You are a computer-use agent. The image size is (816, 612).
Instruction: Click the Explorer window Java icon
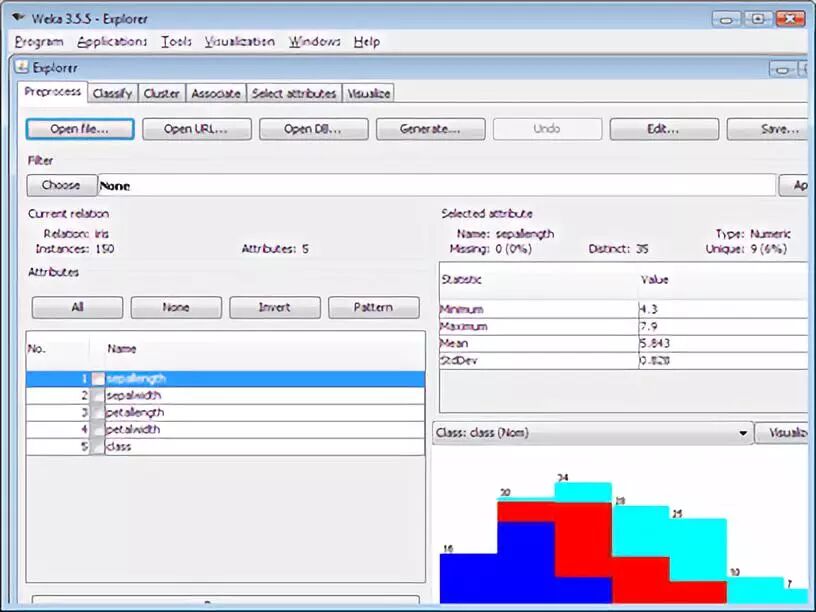(x=22, y=67)
